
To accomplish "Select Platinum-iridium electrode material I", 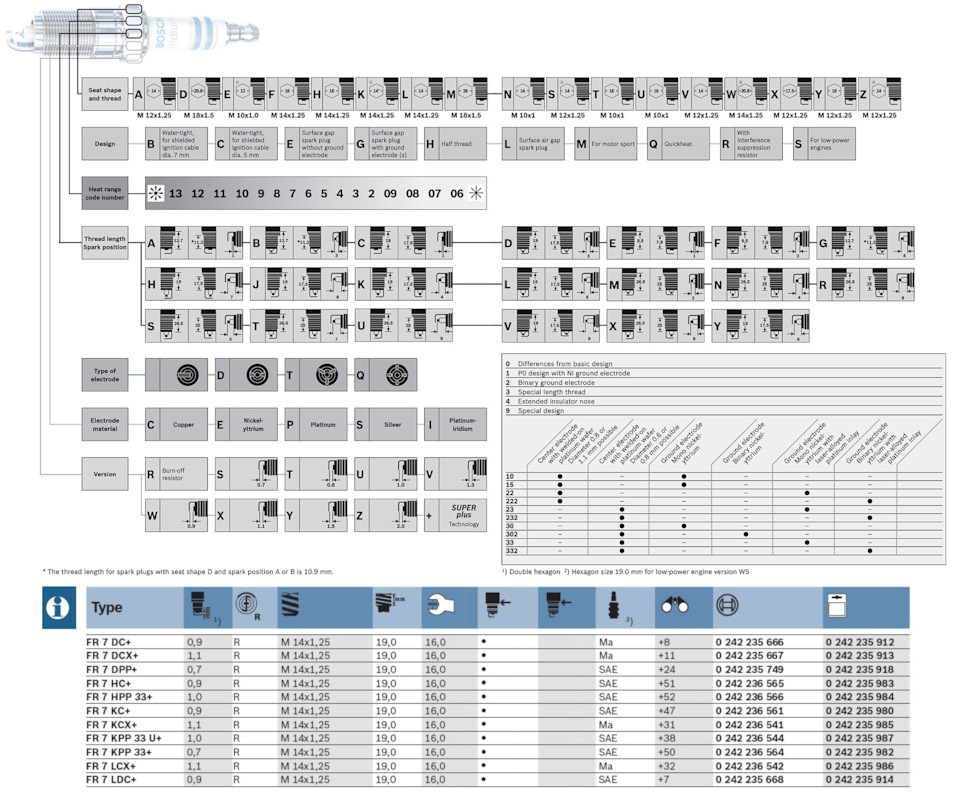I will 456,424.
